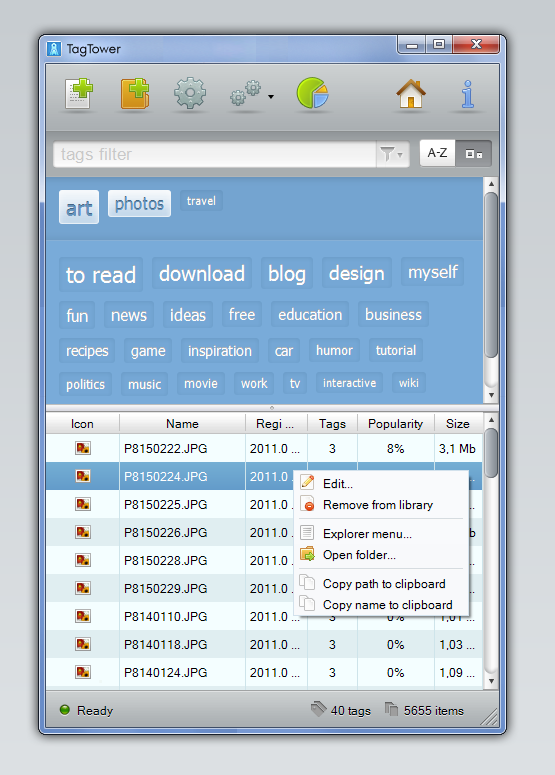Toggle the selected art tag off
555x775 pixels.
point(79,208)
